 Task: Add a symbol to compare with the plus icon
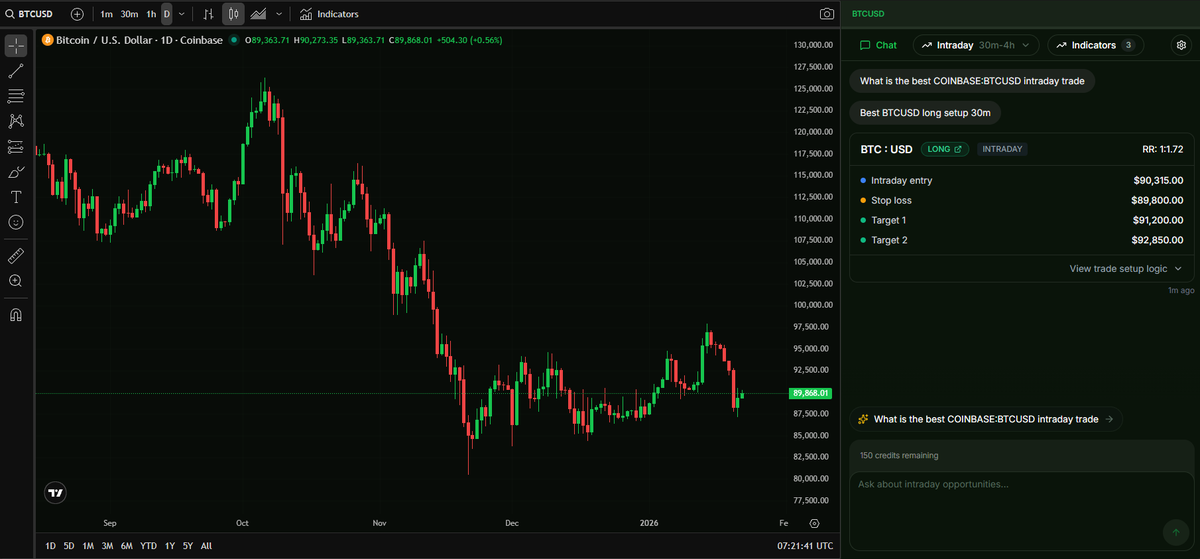(77, 14)
